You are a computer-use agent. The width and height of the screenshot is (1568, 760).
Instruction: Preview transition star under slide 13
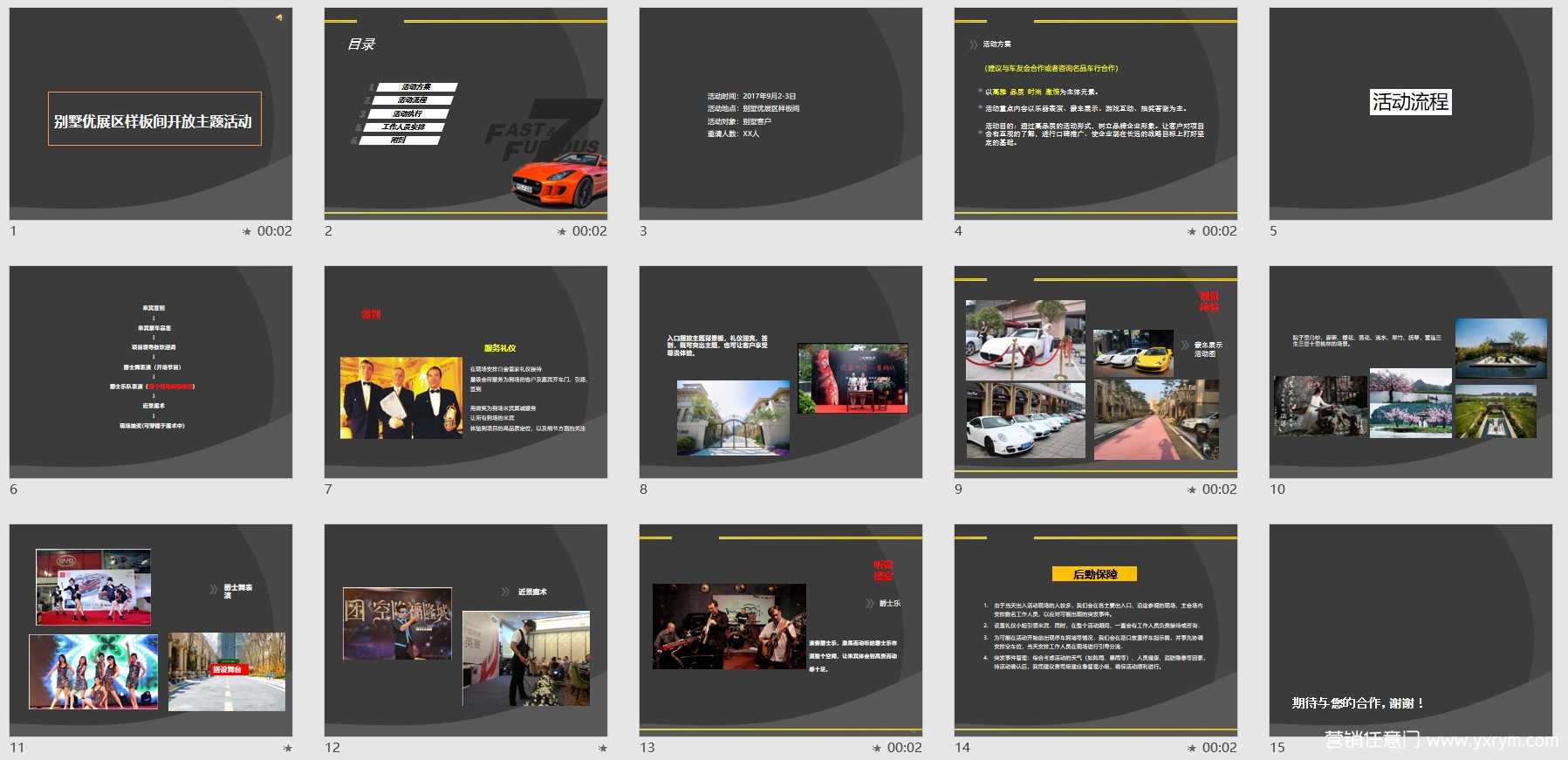pos(877,748)
